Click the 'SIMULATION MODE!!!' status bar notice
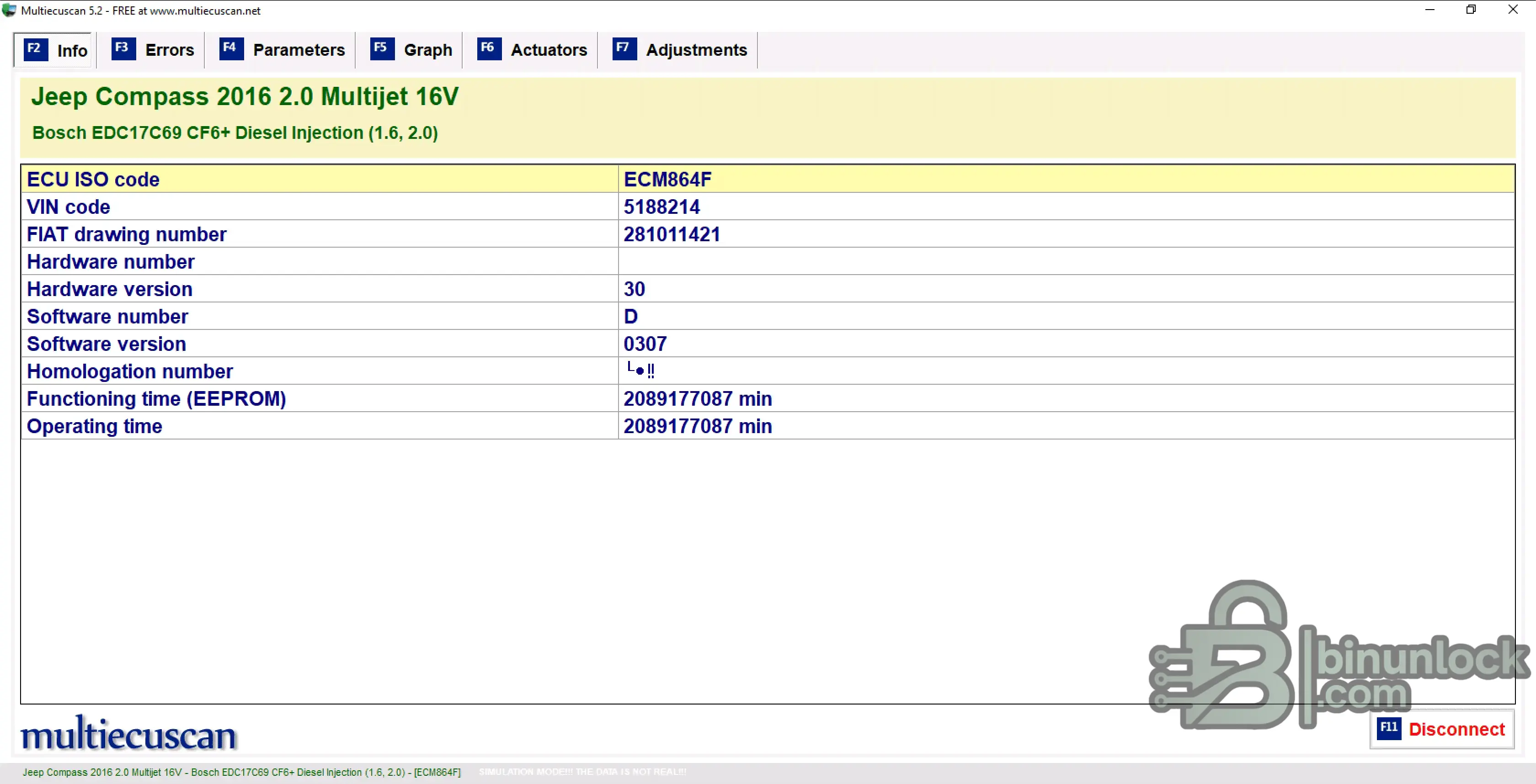Screen dimensions: 1536x784 point(582,772)
